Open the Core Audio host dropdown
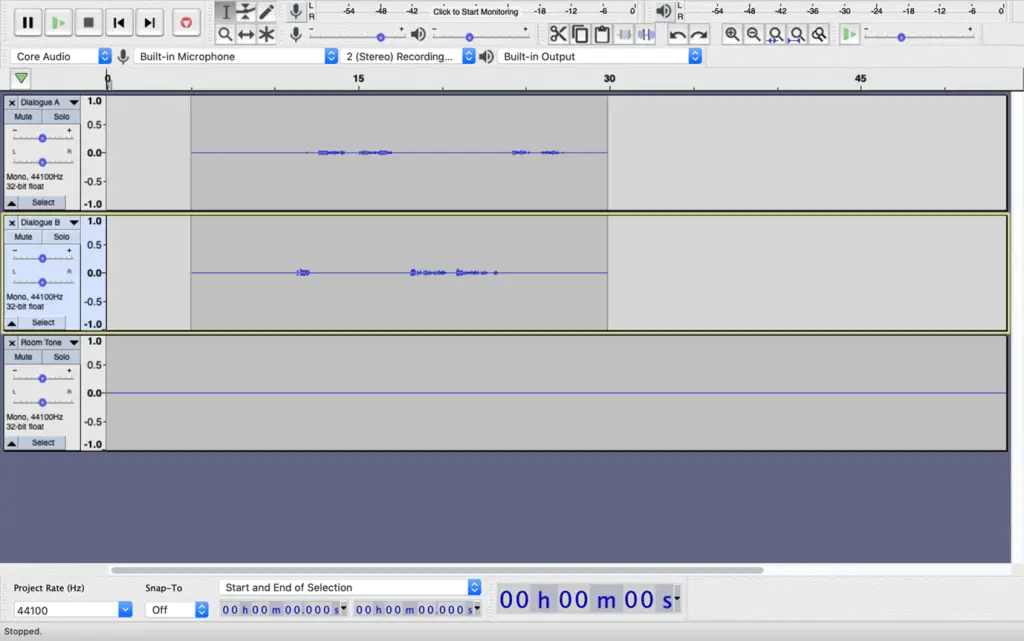The image size is (1024, 641). point(61,56)
